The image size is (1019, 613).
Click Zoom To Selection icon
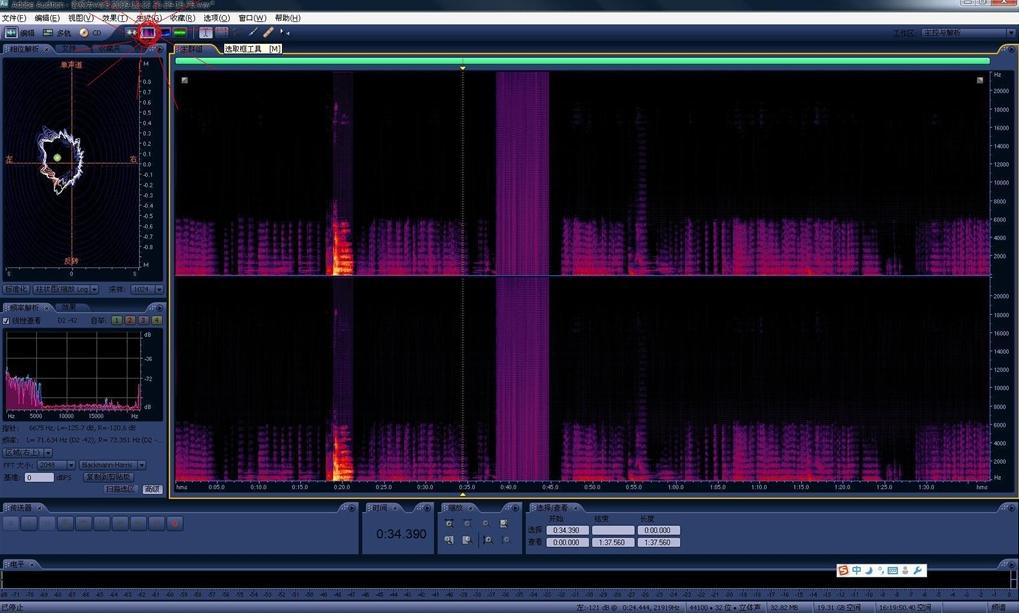click(x=504, y=523)
